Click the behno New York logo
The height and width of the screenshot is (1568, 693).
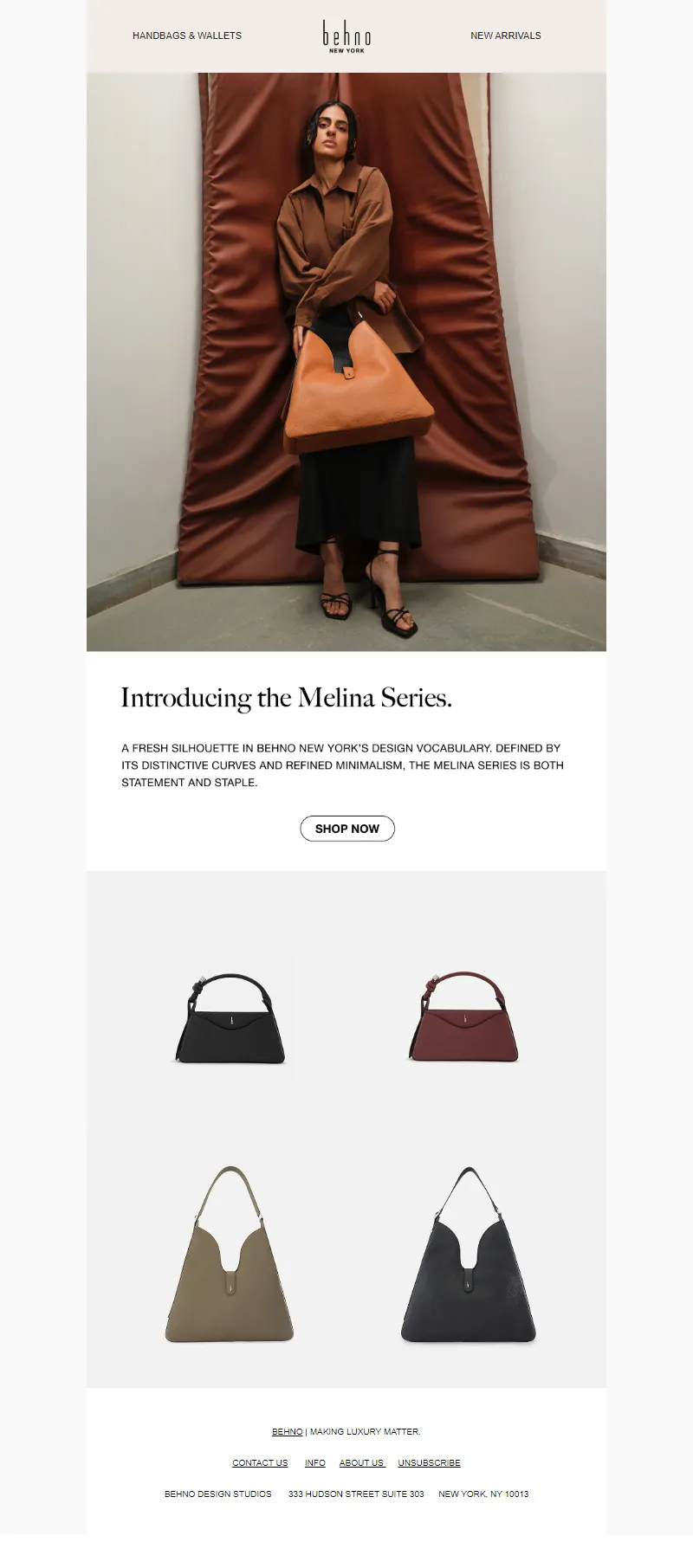346,36
